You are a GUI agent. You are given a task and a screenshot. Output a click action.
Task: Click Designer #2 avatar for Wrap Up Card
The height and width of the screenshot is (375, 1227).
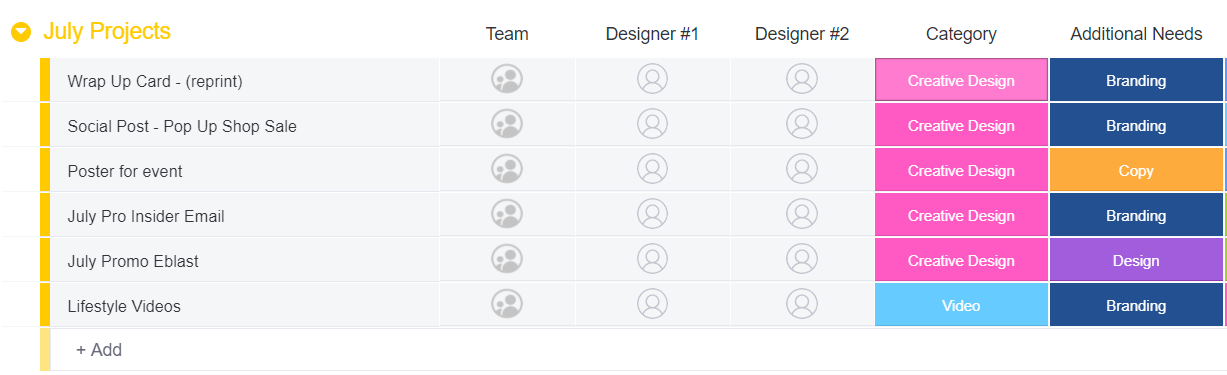(x=802, y=79)
